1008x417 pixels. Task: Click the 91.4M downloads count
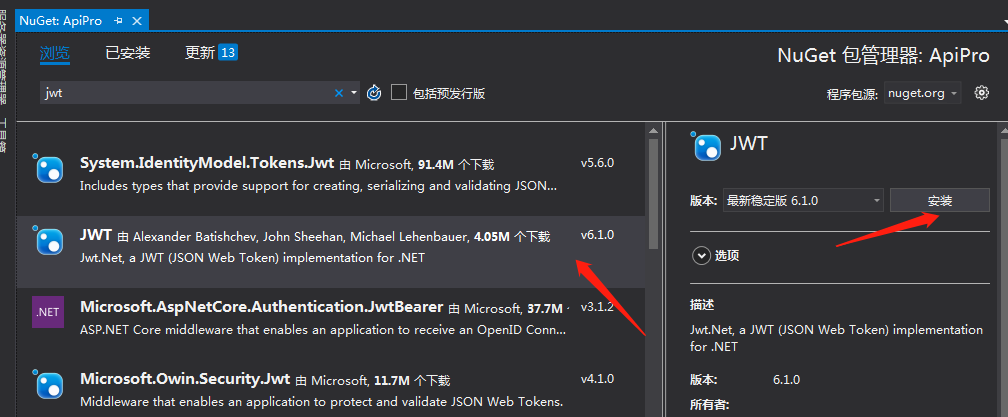pyautogui.click(x=436, y=165)
